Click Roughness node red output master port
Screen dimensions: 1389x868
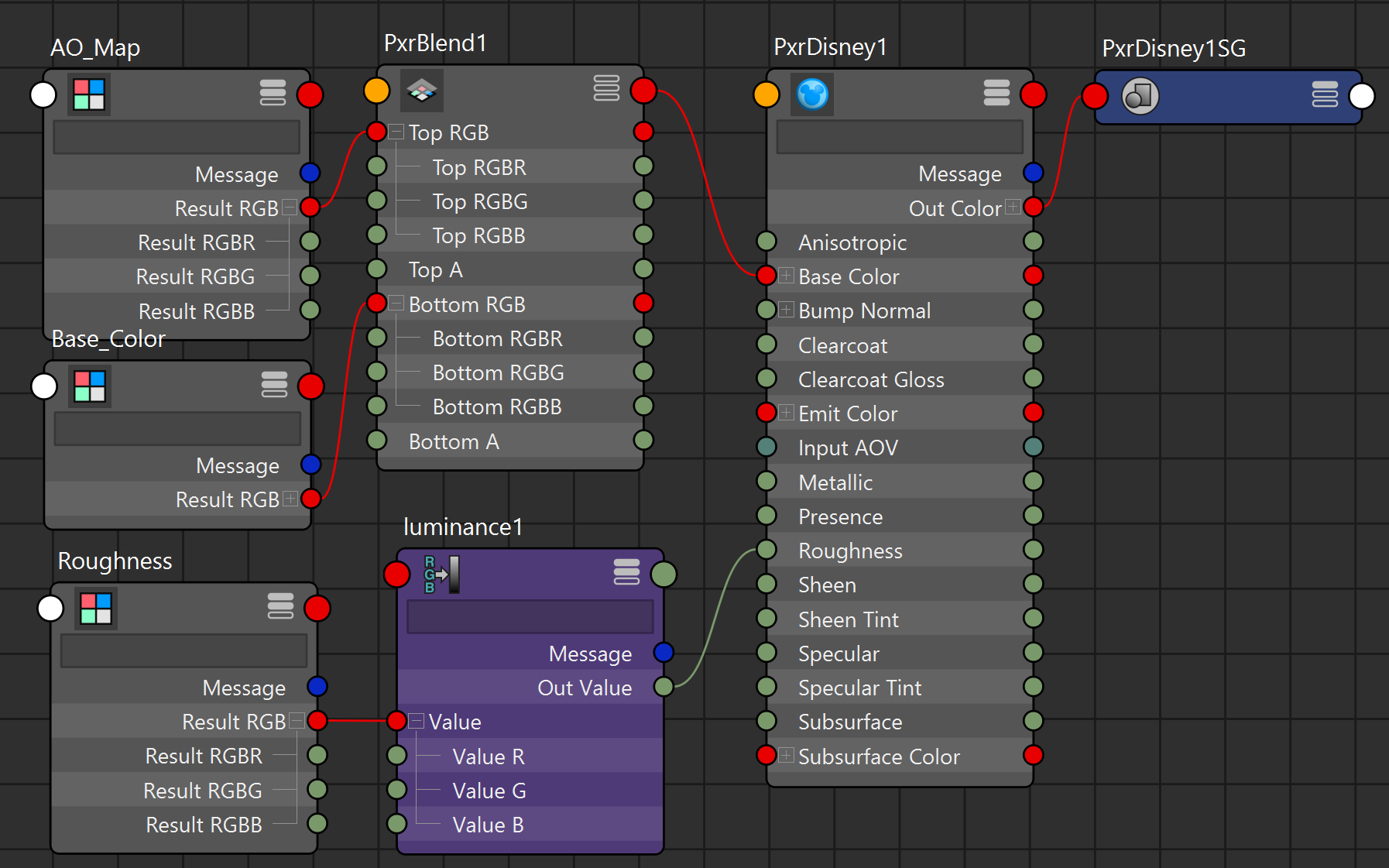(317, 609)
